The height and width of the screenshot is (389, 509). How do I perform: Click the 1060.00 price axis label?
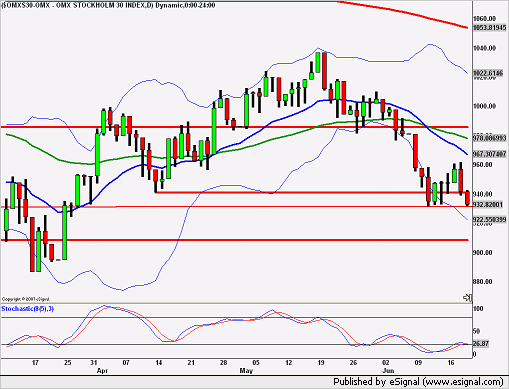(x=484, y=19)
